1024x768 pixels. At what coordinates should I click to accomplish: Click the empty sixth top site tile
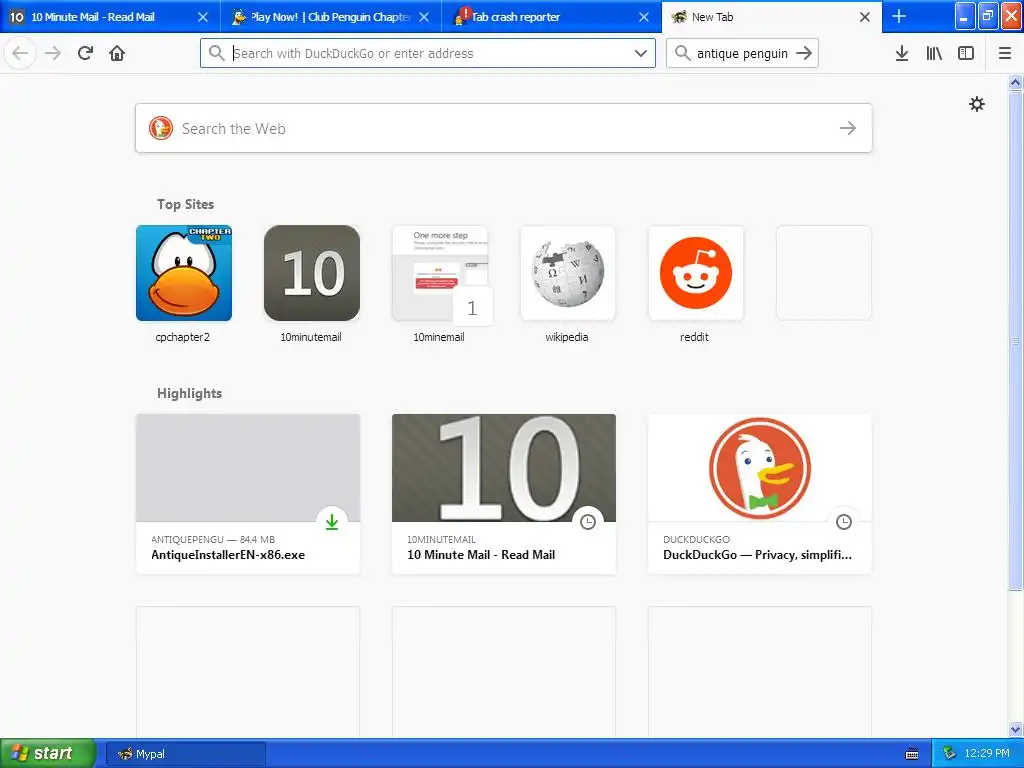824,273
